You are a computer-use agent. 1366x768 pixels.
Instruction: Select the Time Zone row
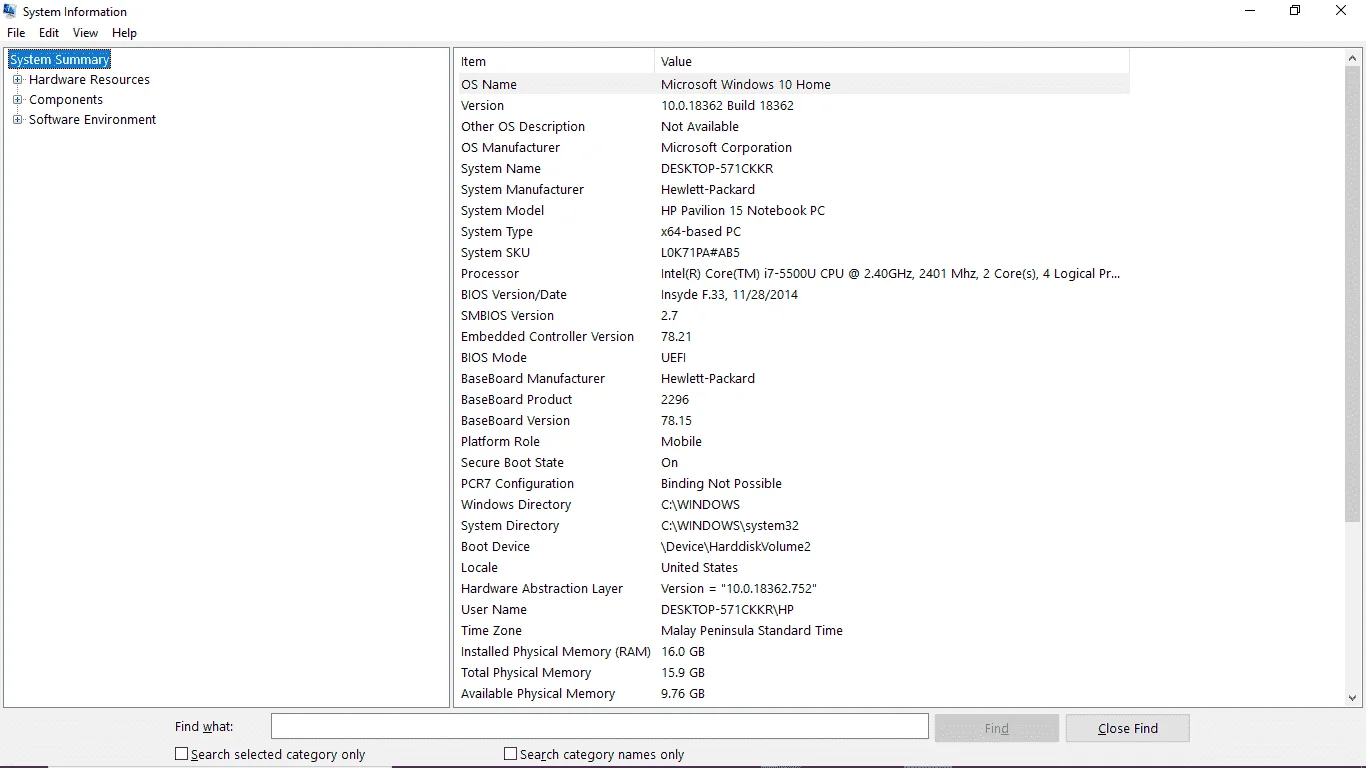(x=794, y=631)
